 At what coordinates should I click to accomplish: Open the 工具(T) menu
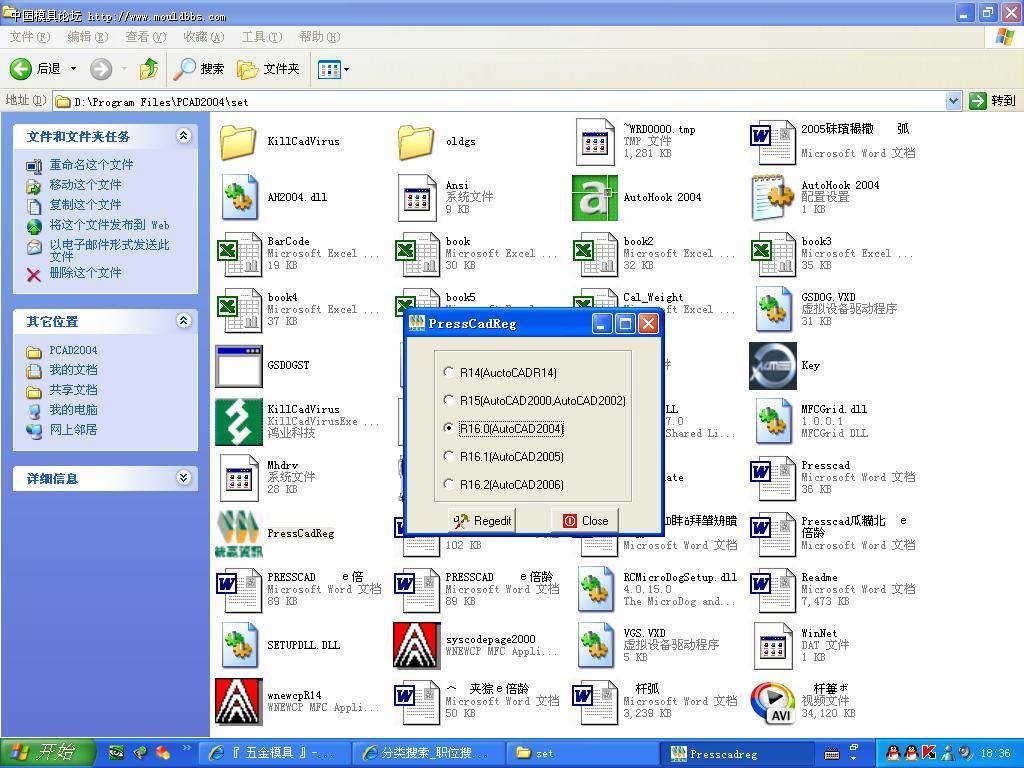(262, 37)
